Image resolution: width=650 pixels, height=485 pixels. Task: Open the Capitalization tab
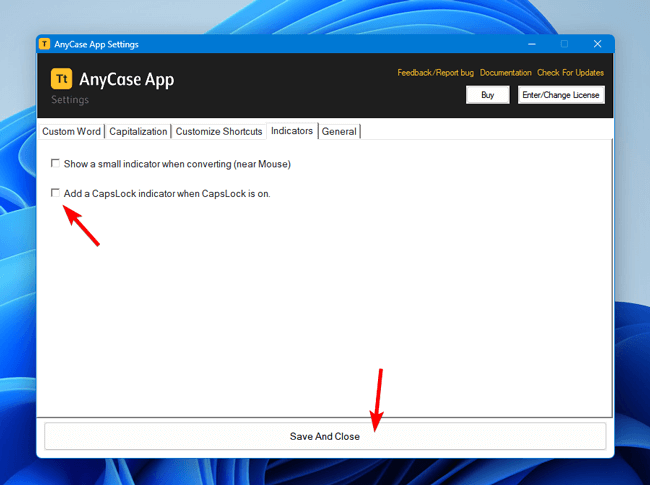[138, 131]
